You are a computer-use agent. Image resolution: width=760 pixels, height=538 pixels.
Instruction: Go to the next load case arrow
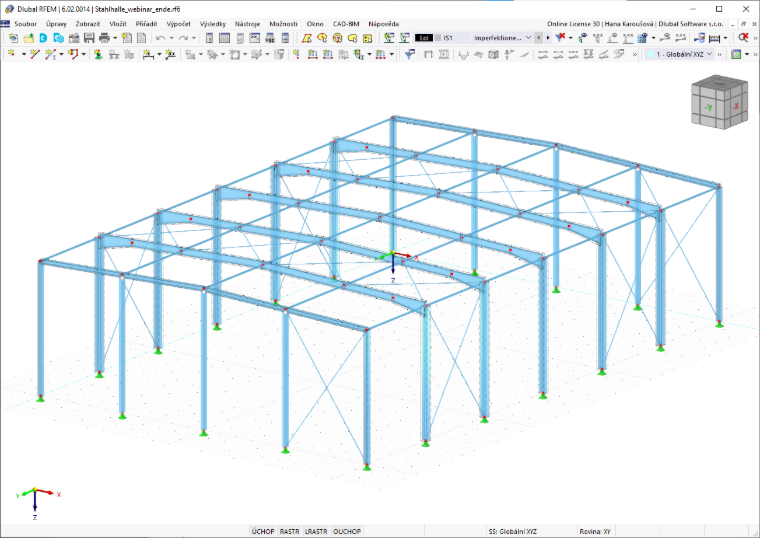point(548,38)
